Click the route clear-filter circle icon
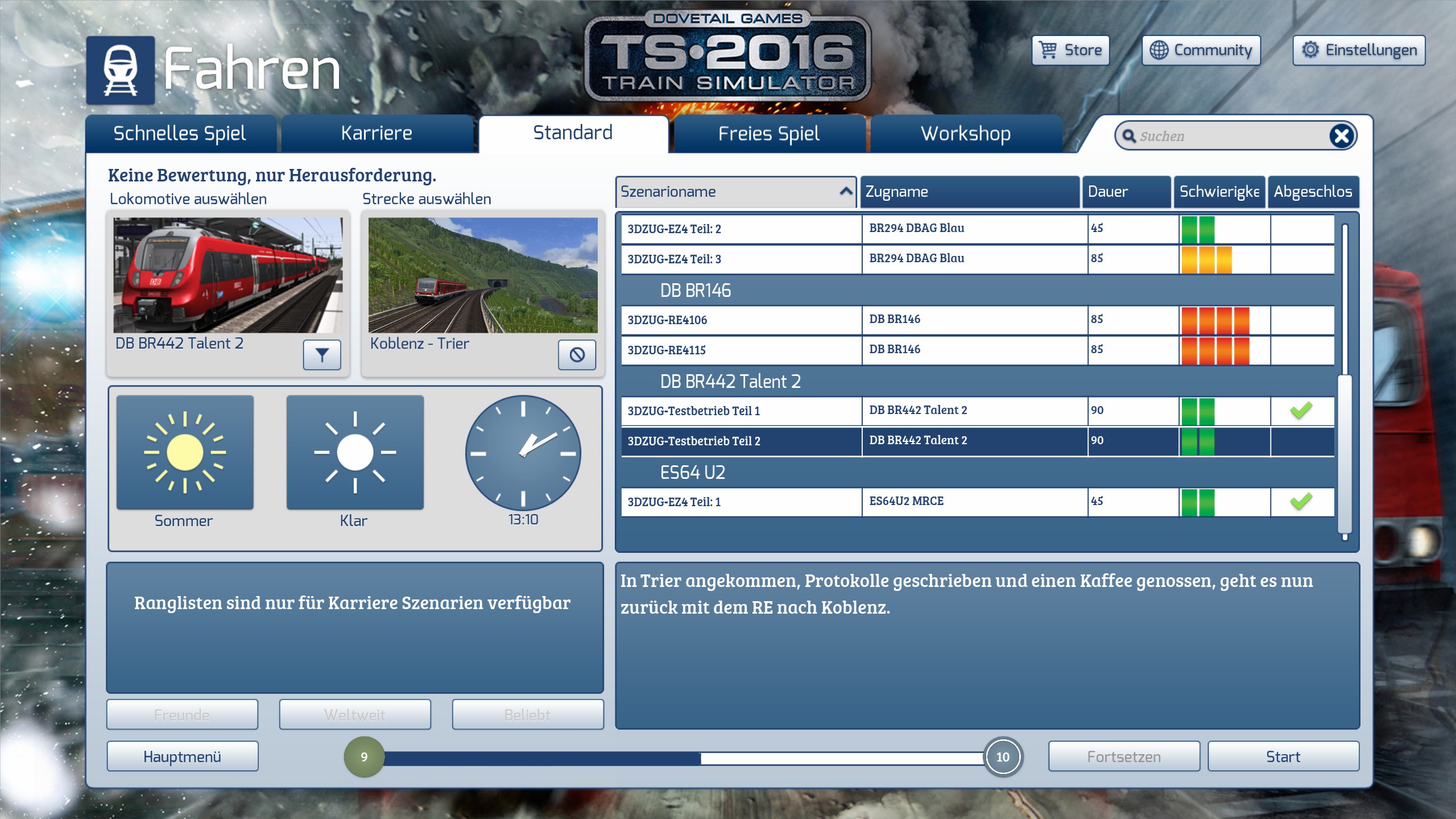1456x819 pixels. (x=577, y=355)
